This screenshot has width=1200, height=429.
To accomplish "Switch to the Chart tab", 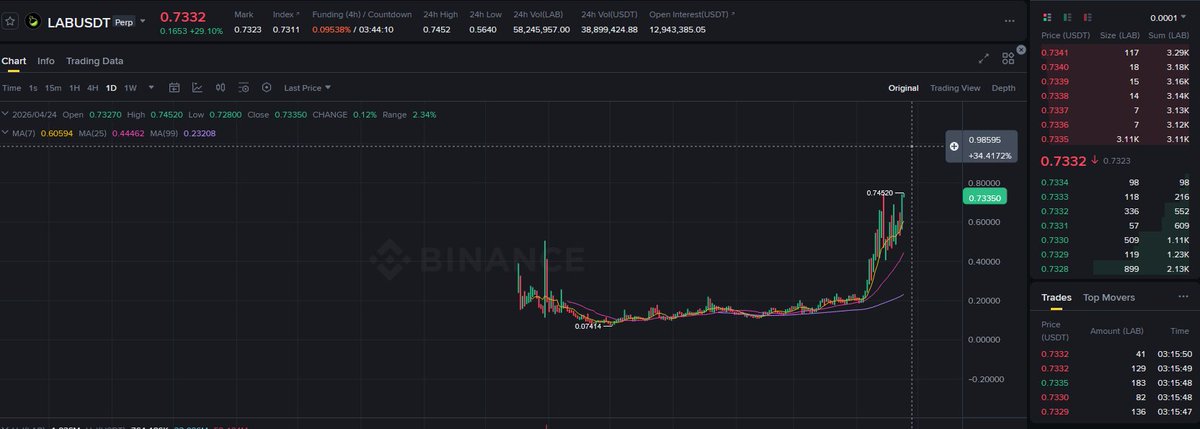I will click(x=13, y=61).
